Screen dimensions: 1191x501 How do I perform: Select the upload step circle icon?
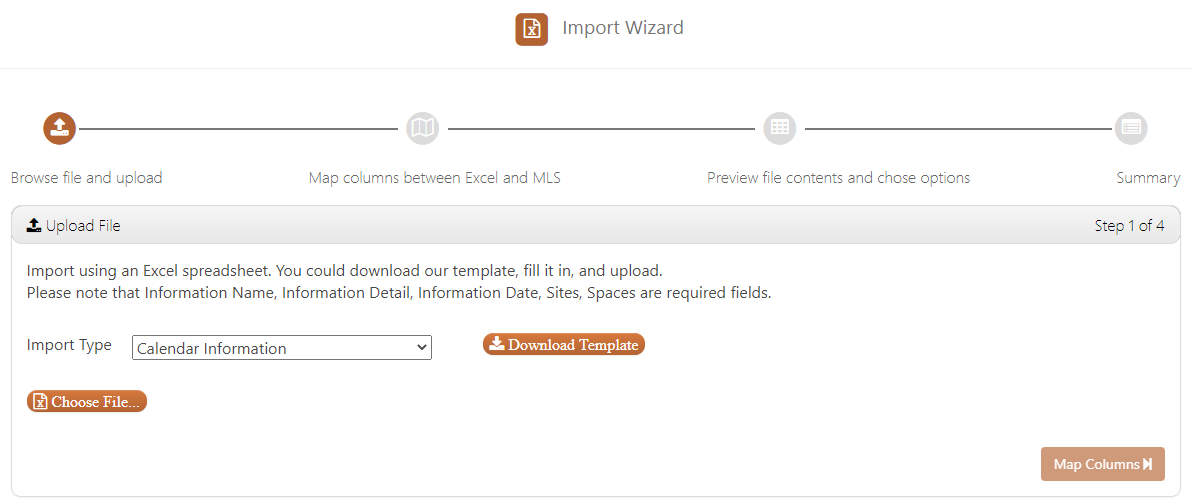59,128
